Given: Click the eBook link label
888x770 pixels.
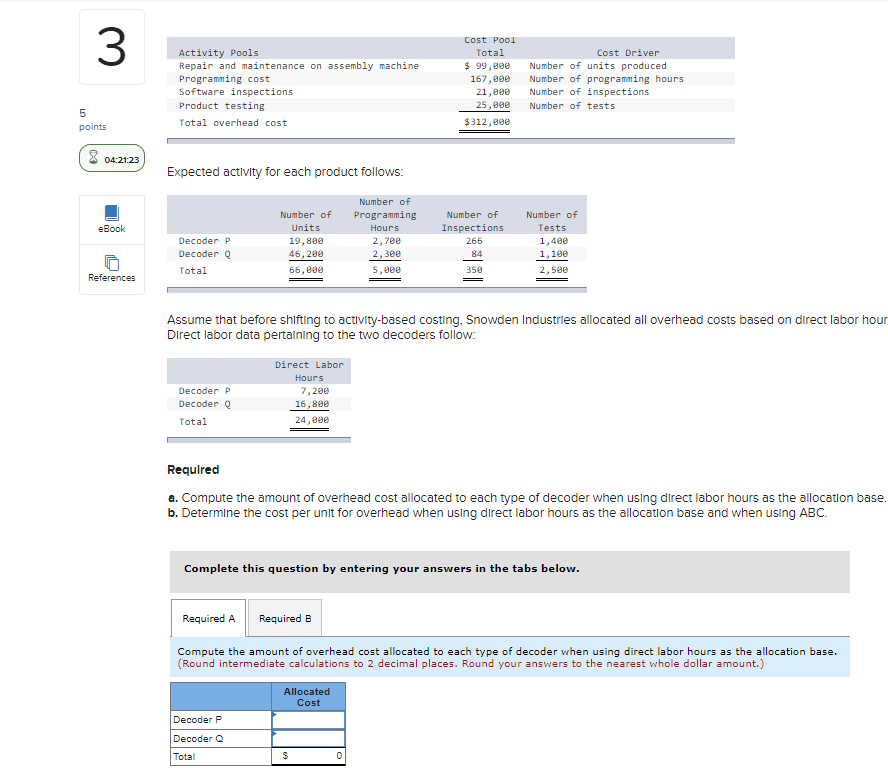Looking at the screenshot, I should (112, 229).
